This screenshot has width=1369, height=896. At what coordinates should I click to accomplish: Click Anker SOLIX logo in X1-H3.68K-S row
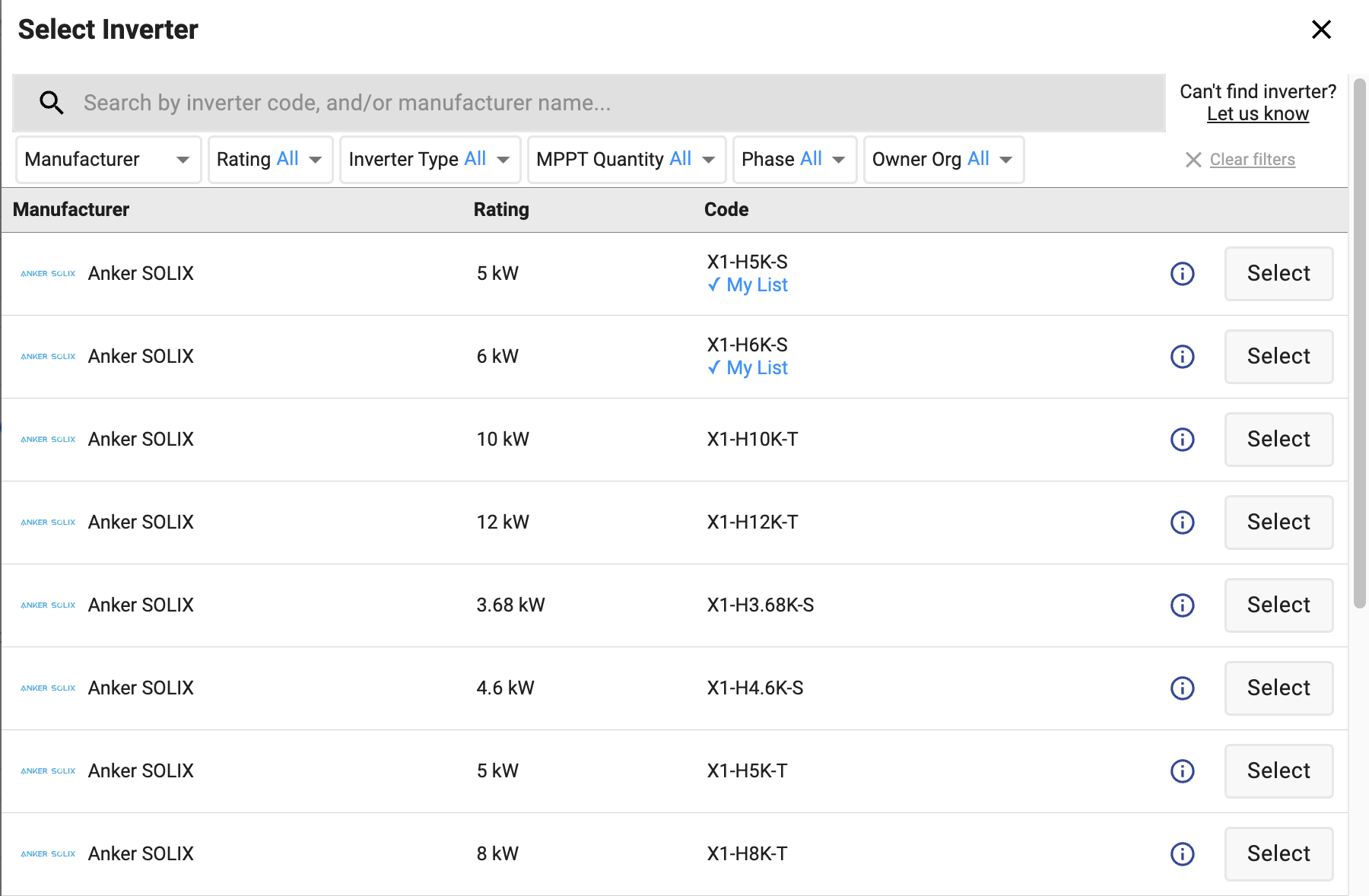[48, 605]
